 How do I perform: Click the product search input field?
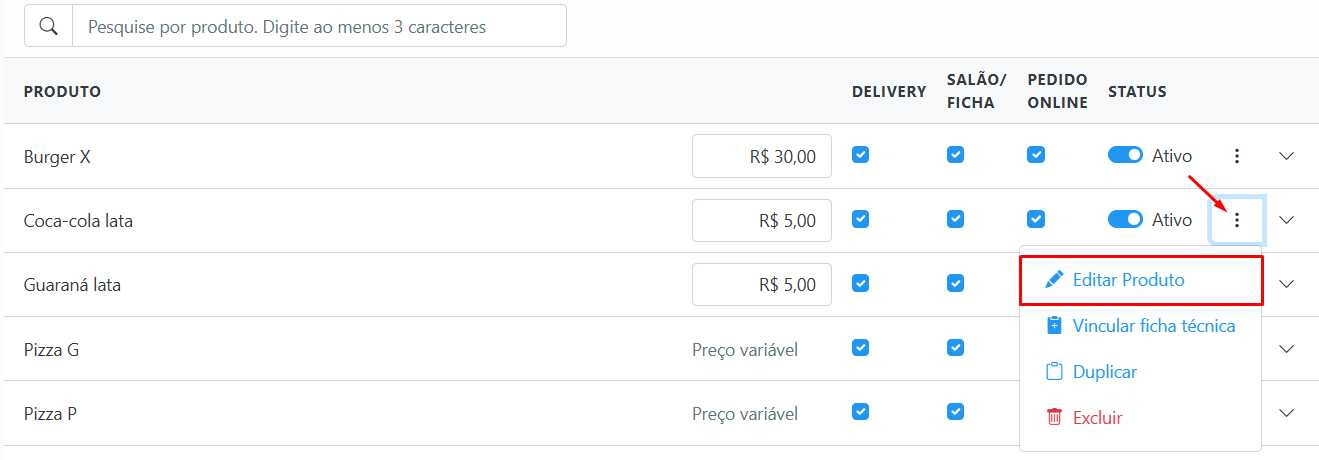point(318,26)
